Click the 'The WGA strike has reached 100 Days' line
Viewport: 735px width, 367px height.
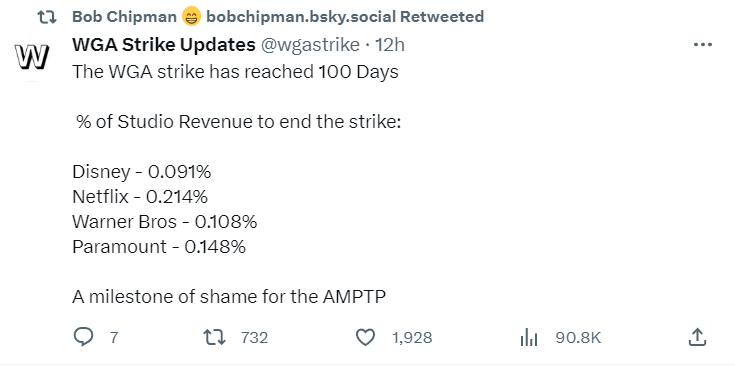point(235,72)
